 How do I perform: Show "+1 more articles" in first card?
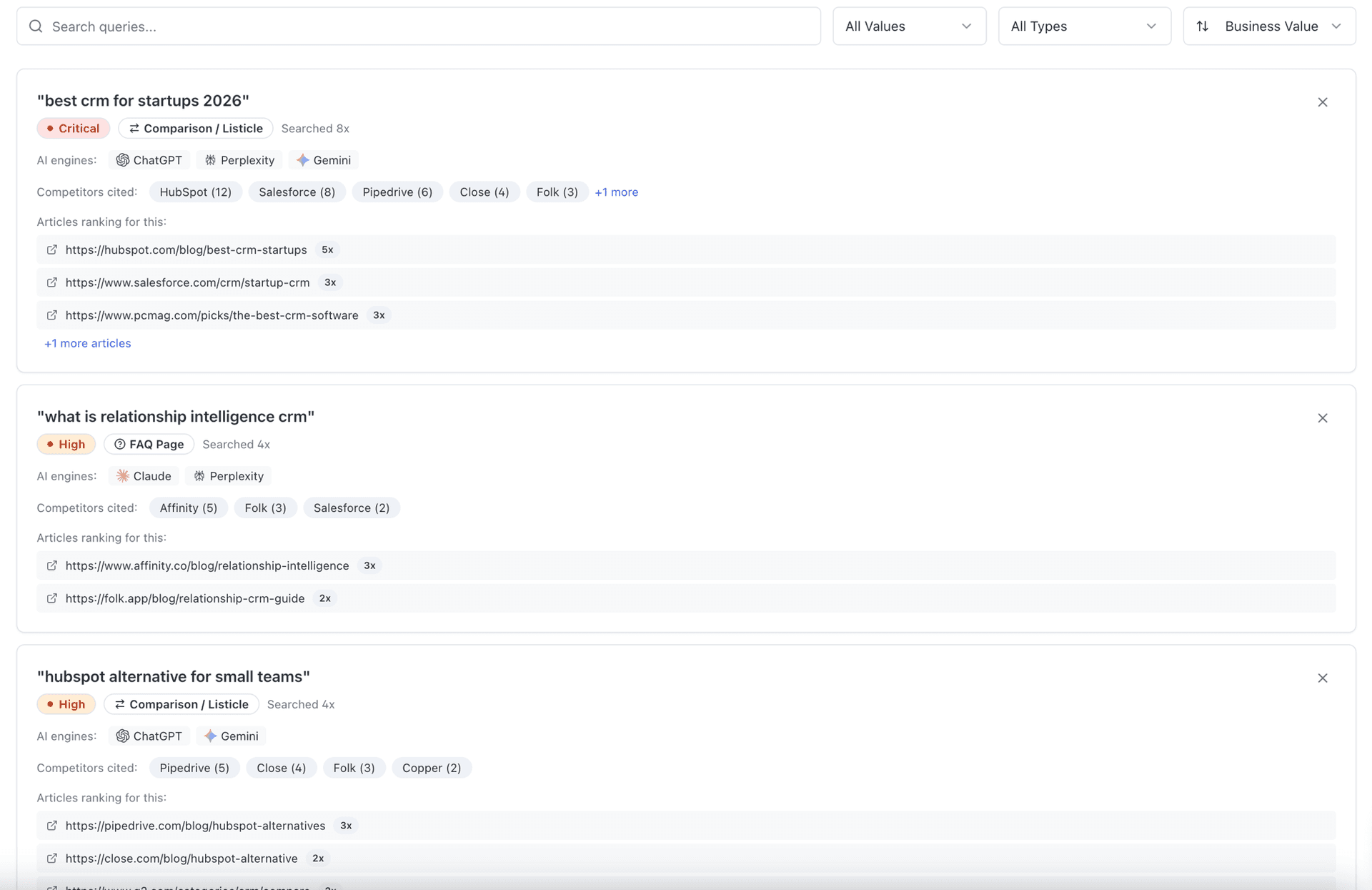click(88, 343)
